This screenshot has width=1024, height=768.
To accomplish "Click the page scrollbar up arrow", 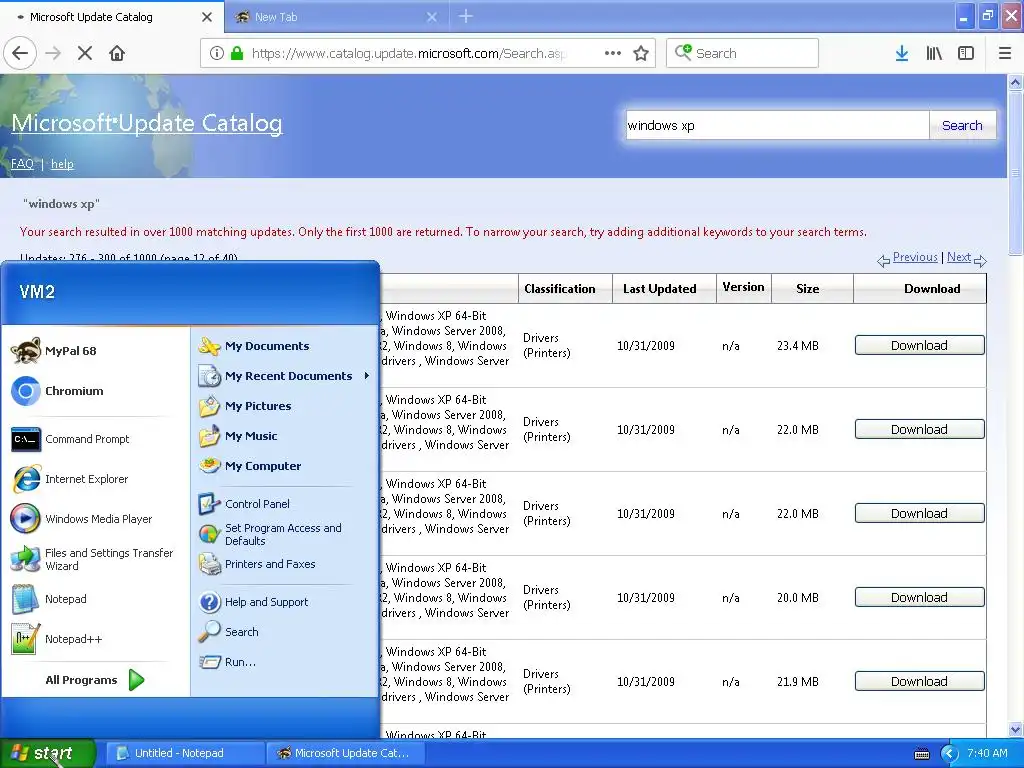I will 1015,83.
